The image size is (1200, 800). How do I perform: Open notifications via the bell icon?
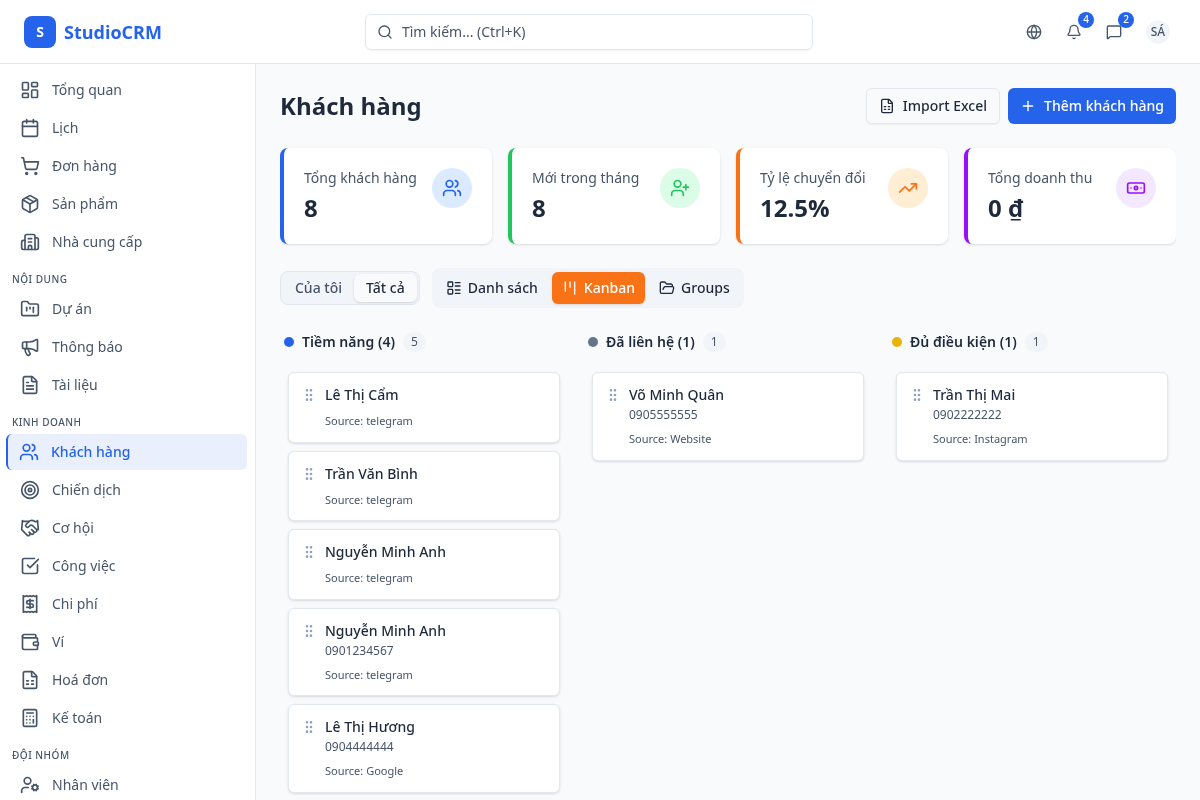coord(1073,31)
